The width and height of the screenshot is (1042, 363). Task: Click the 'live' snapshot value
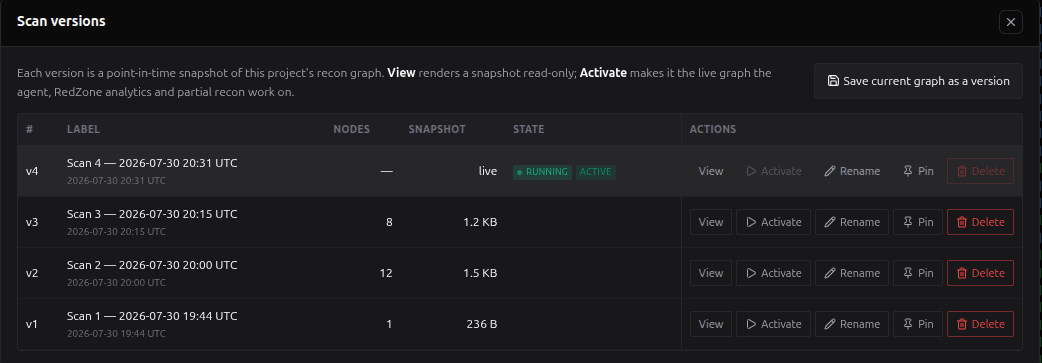point(488,171)
